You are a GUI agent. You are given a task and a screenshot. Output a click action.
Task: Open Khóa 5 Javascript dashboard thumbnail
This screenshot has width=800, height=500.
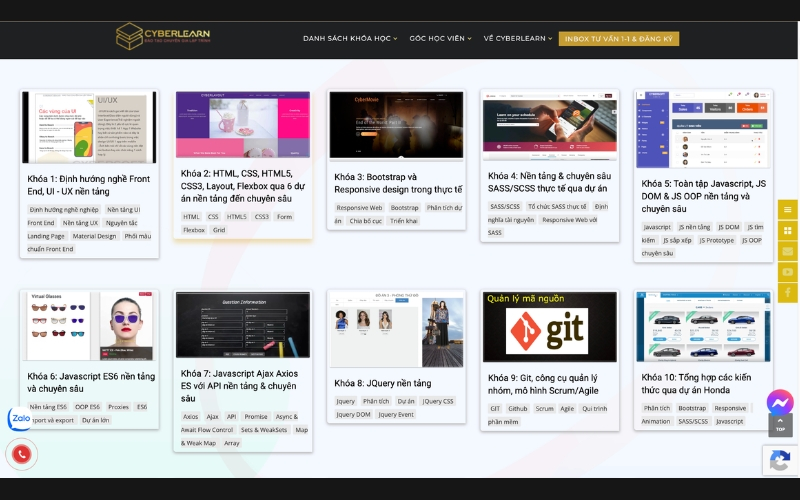point(704,129)
